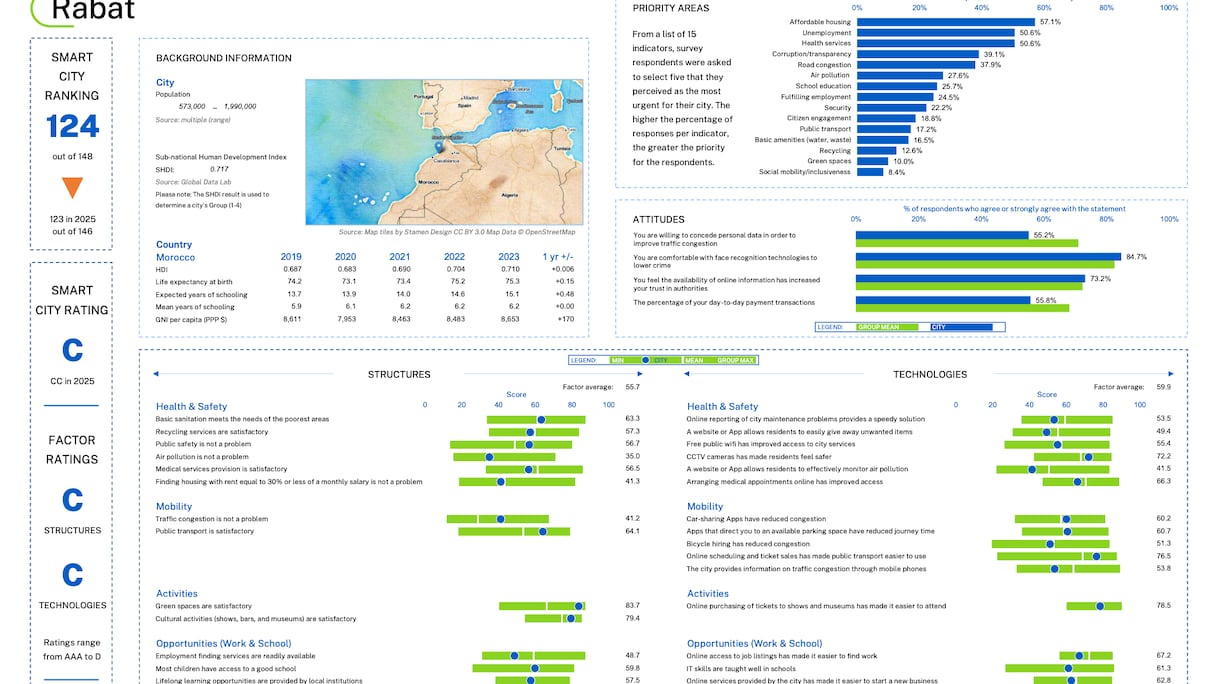Click the Mobility heading under Structures
Viewport: 1216px width, 684px height.
tap(174, 507)
